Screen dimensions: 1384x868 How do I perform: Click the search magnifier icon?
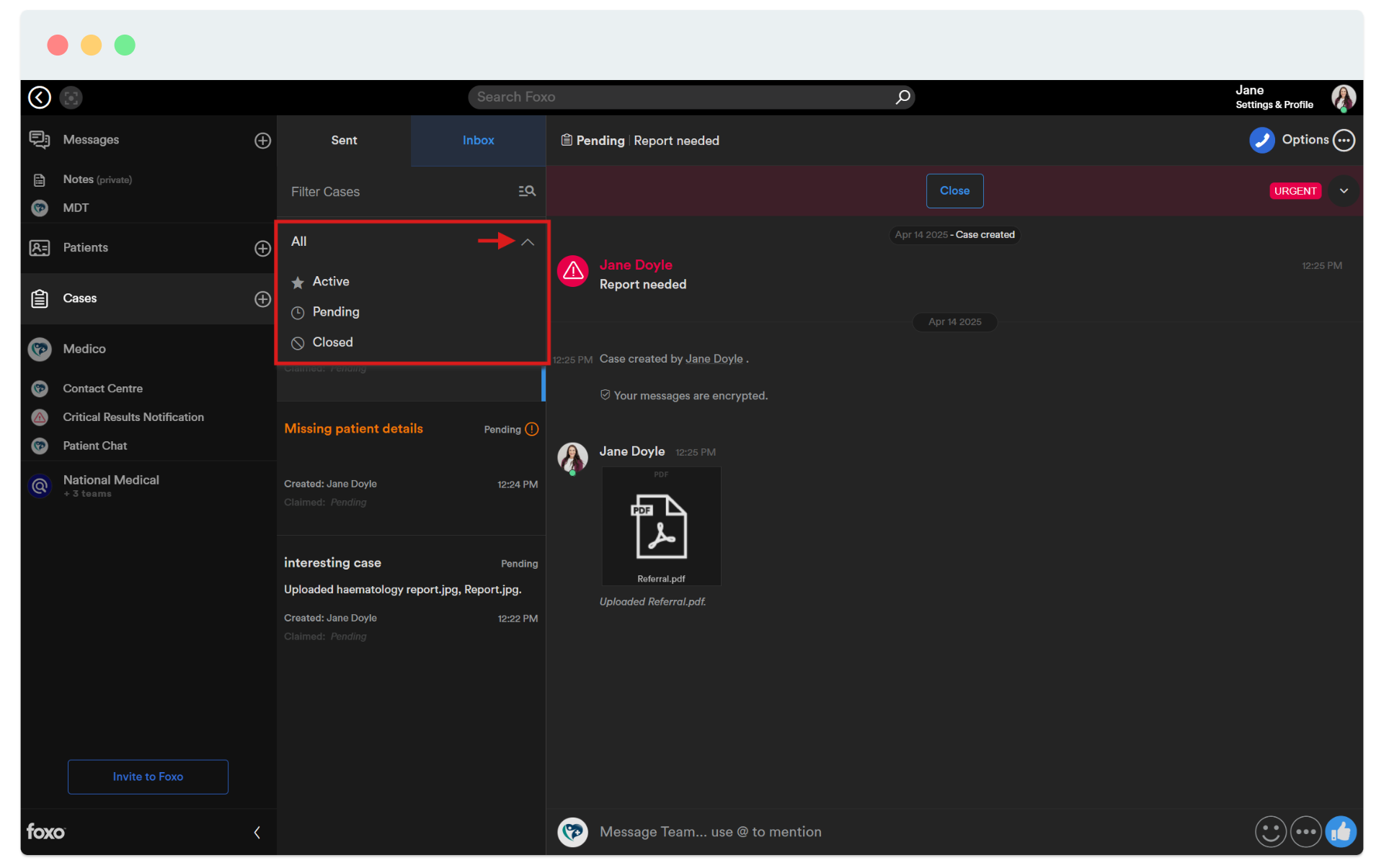point(902,97)
